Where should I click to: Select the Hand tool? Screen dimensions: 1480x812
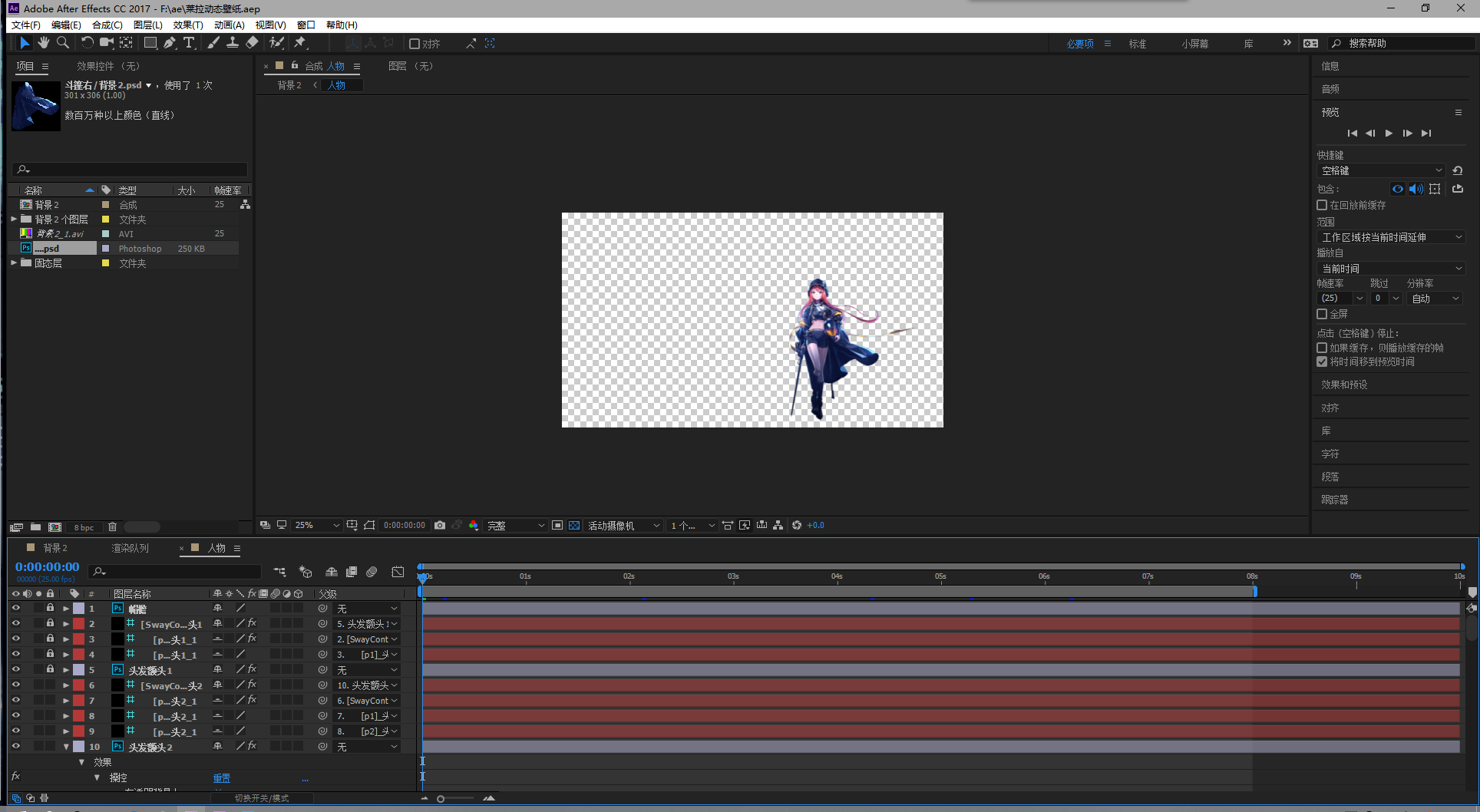(44, 43)
